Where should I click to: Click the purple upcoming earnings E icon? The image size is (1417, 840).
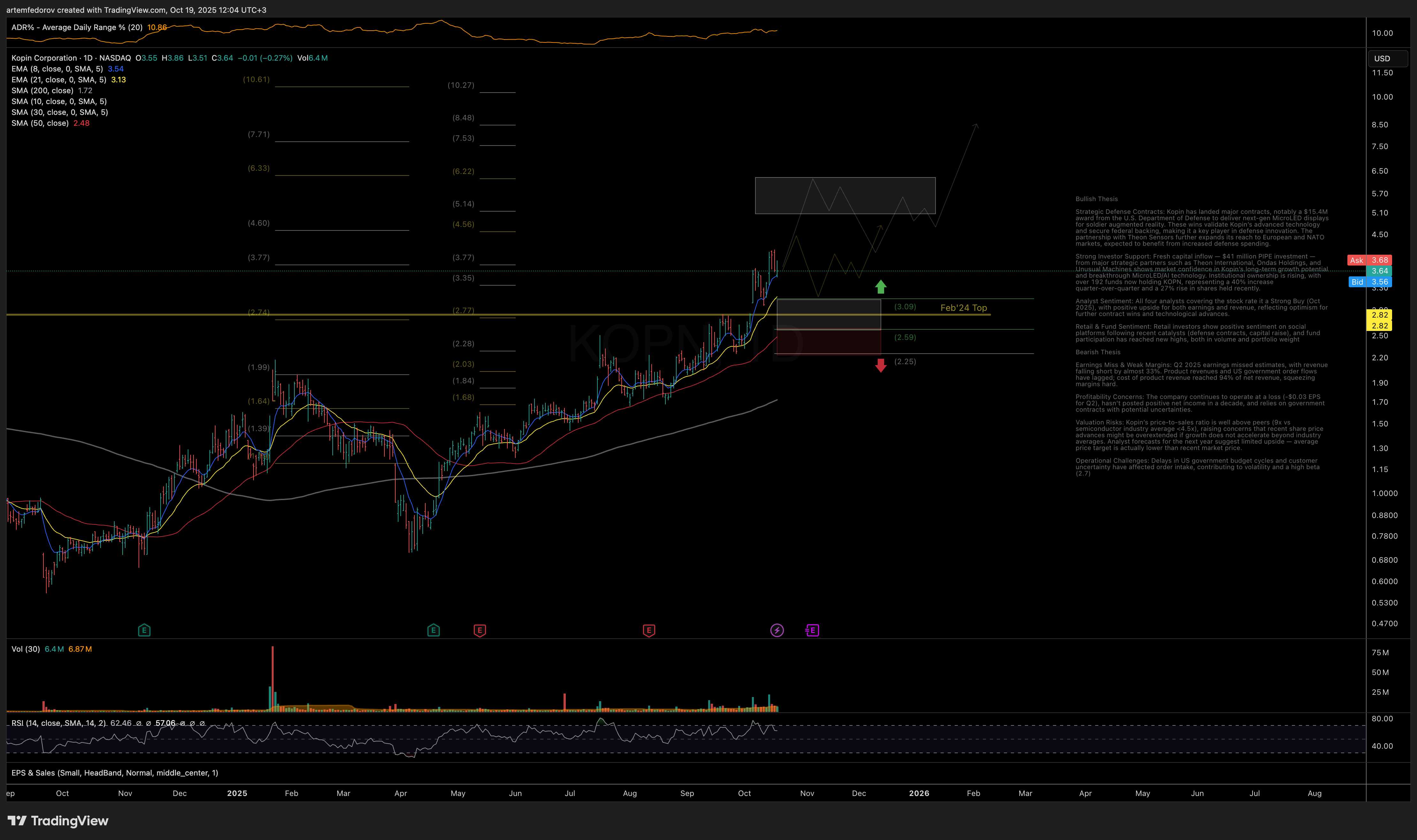[812, 630]
